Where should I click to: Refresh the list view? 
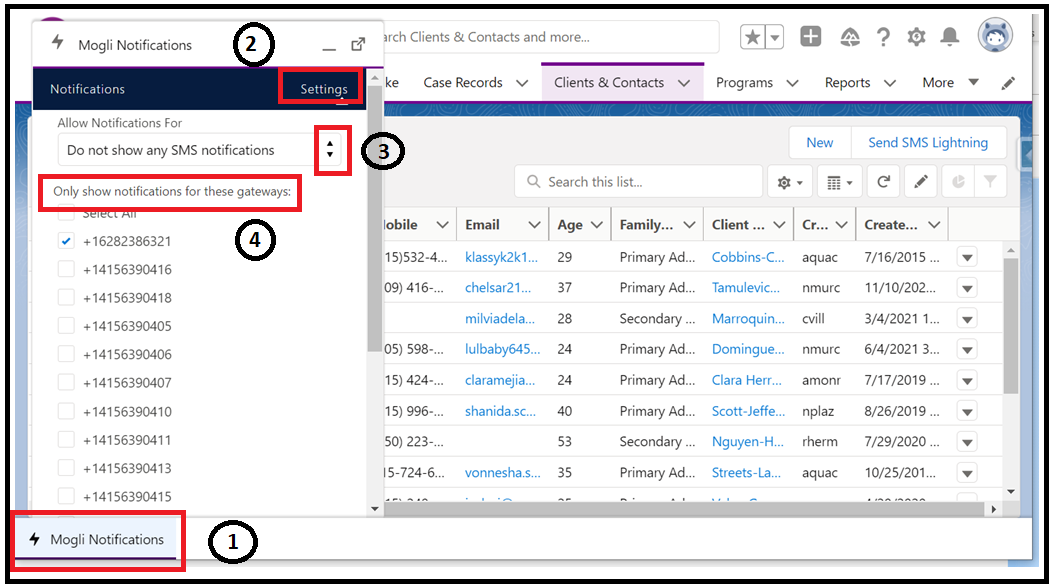883,182
